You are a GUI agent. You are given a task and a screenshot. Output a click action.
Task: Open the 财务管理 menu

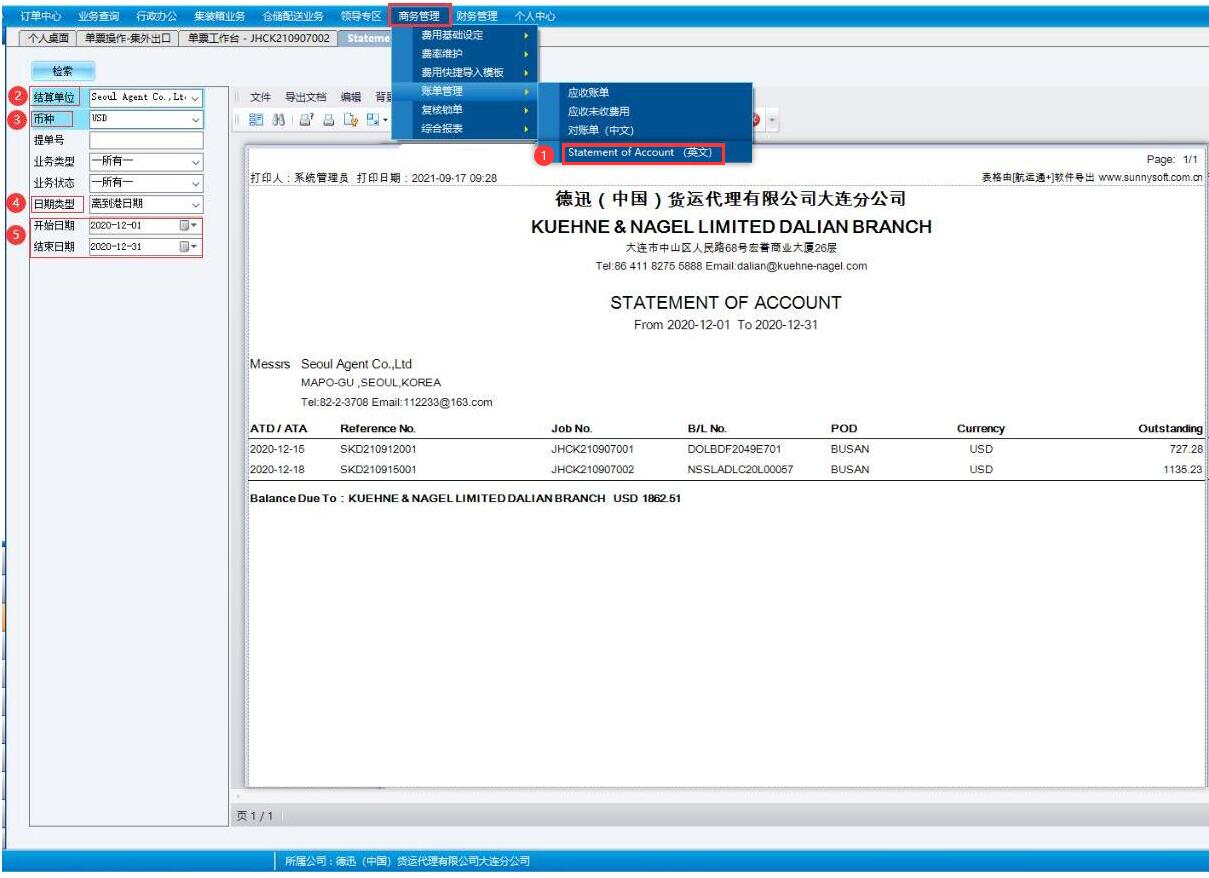[x=476, y=16]
